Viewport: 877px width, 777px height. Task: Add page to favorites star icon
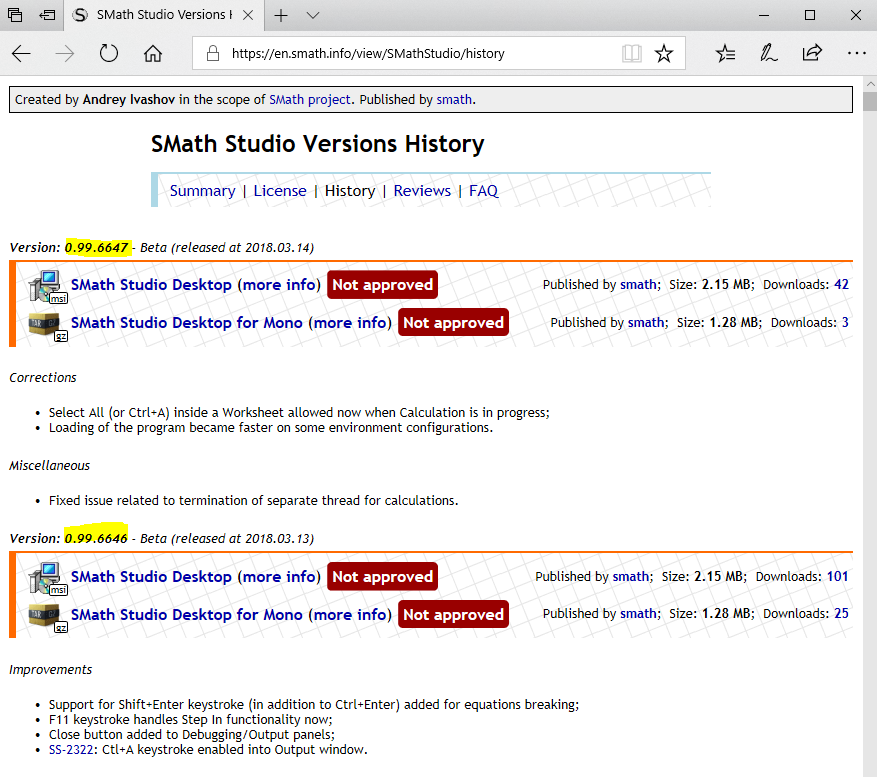(664, 54)
